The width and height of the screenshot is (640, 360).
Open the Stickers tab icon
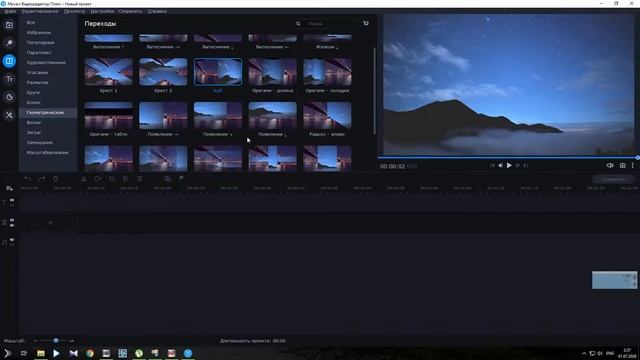(9, 97)
